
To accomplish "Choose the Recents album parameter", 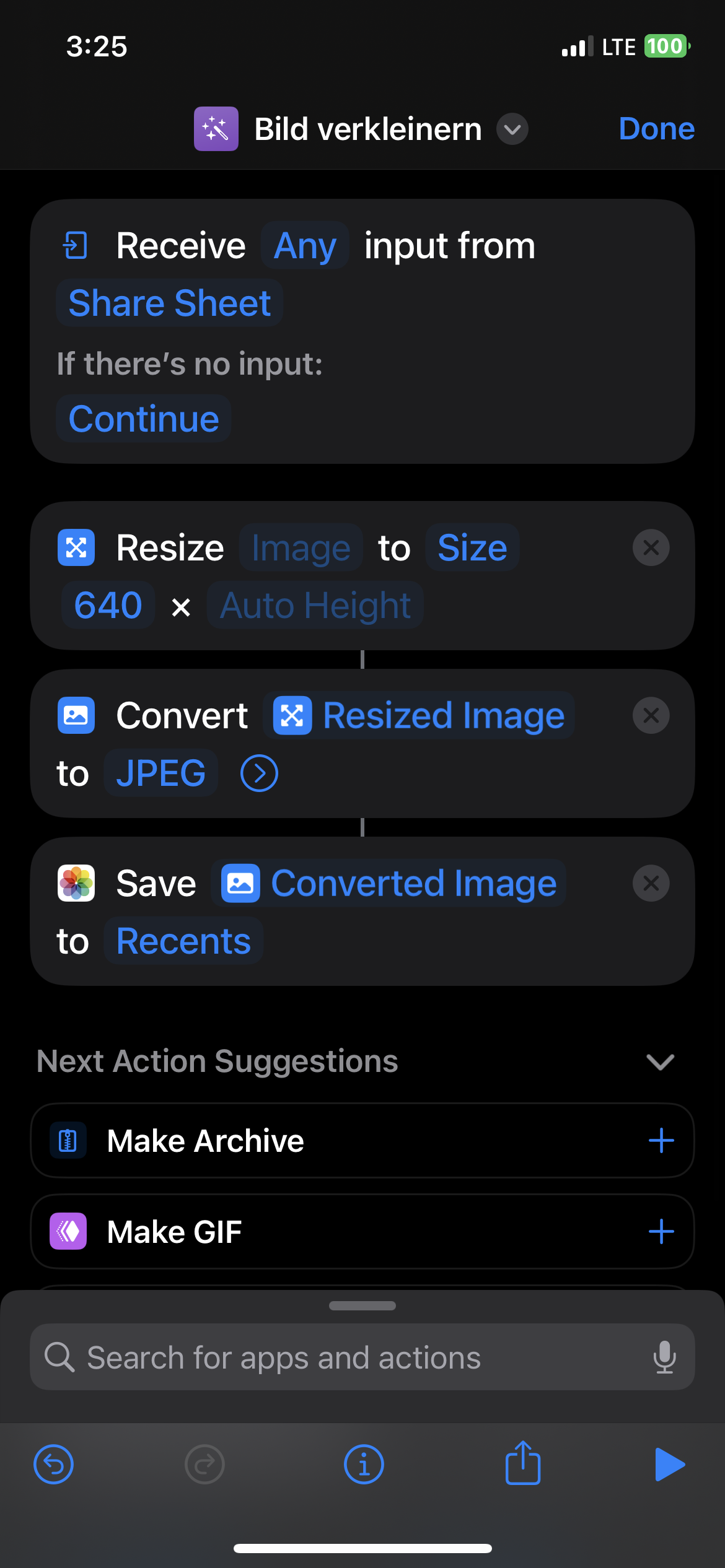I will click(x=183, y=941).
